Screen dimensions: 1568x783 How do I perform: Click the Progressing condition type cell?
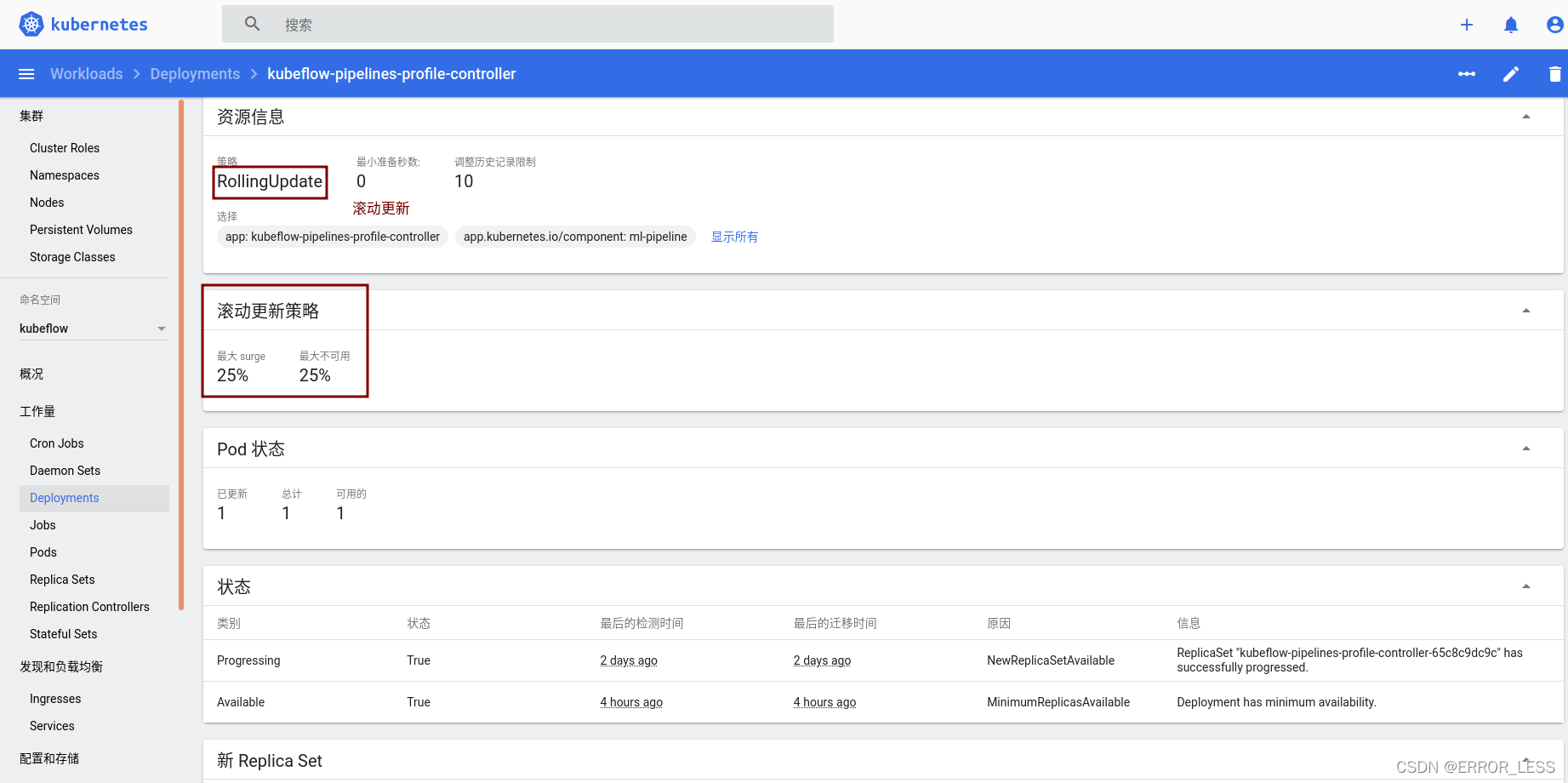(x=248, y=660)
